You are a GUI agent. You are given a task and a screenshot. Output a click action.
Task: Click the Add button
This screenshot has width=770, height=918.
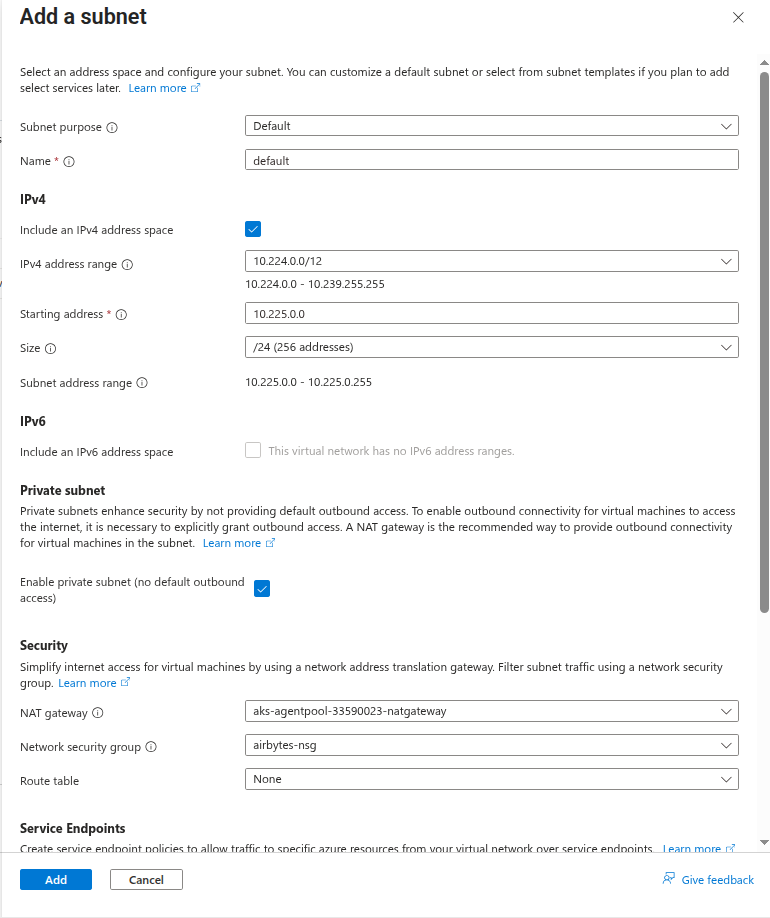[55, 879]
